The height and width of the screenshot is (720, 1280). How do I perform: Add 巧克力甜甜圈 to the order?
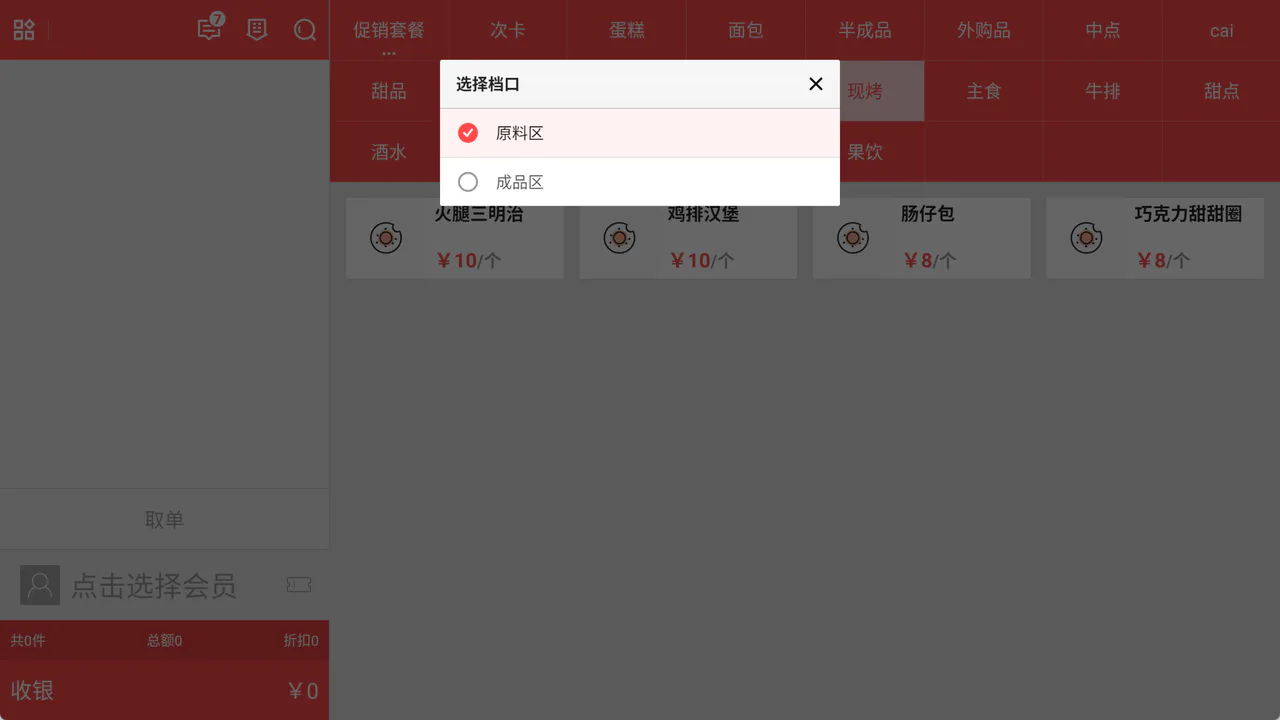click(1155, 238)
